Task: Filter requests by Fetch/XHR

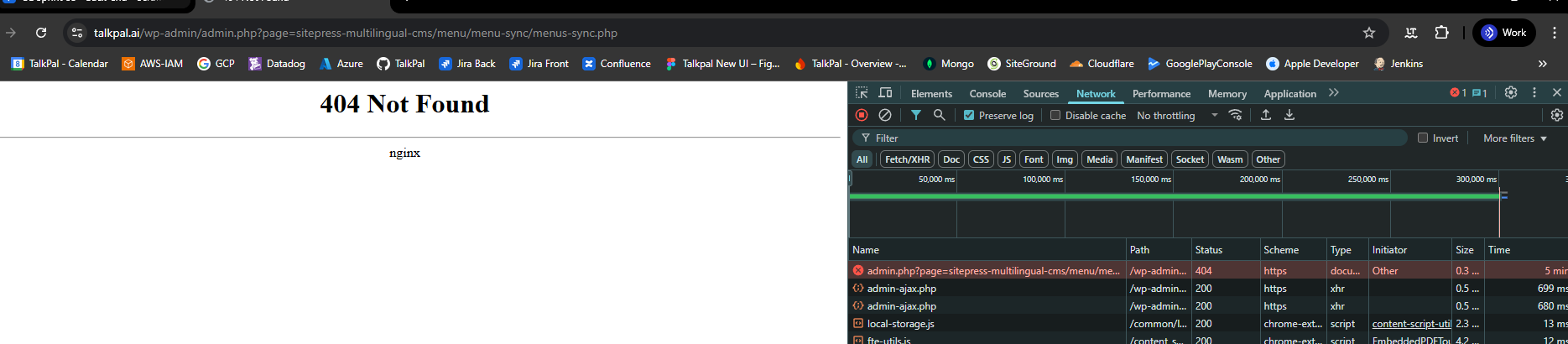Action: point(907,159)
